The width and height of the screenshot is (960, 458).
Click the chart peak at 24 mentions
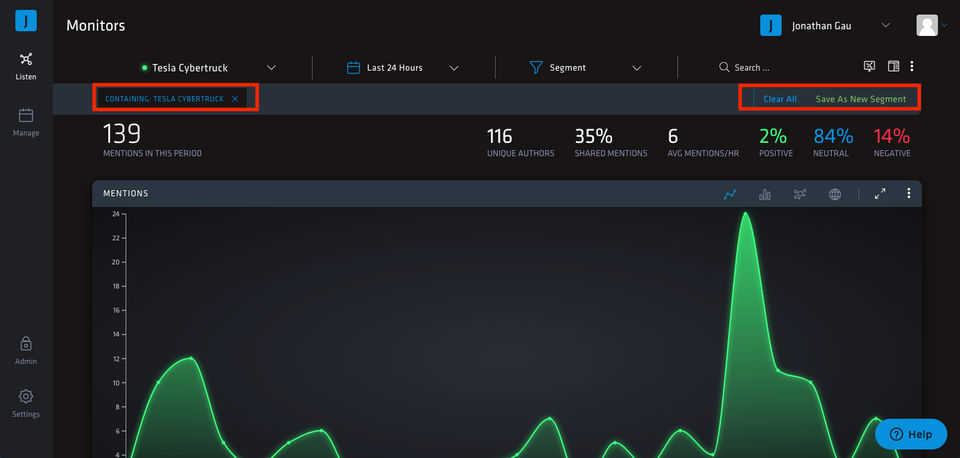(745, 214)
